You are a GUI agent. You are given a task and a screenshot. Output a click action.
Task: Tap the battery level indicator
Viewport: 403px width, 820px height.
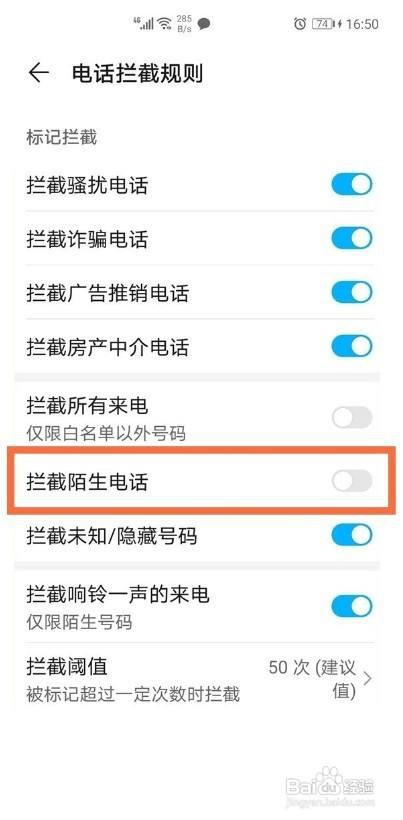(x=324, y=24)
